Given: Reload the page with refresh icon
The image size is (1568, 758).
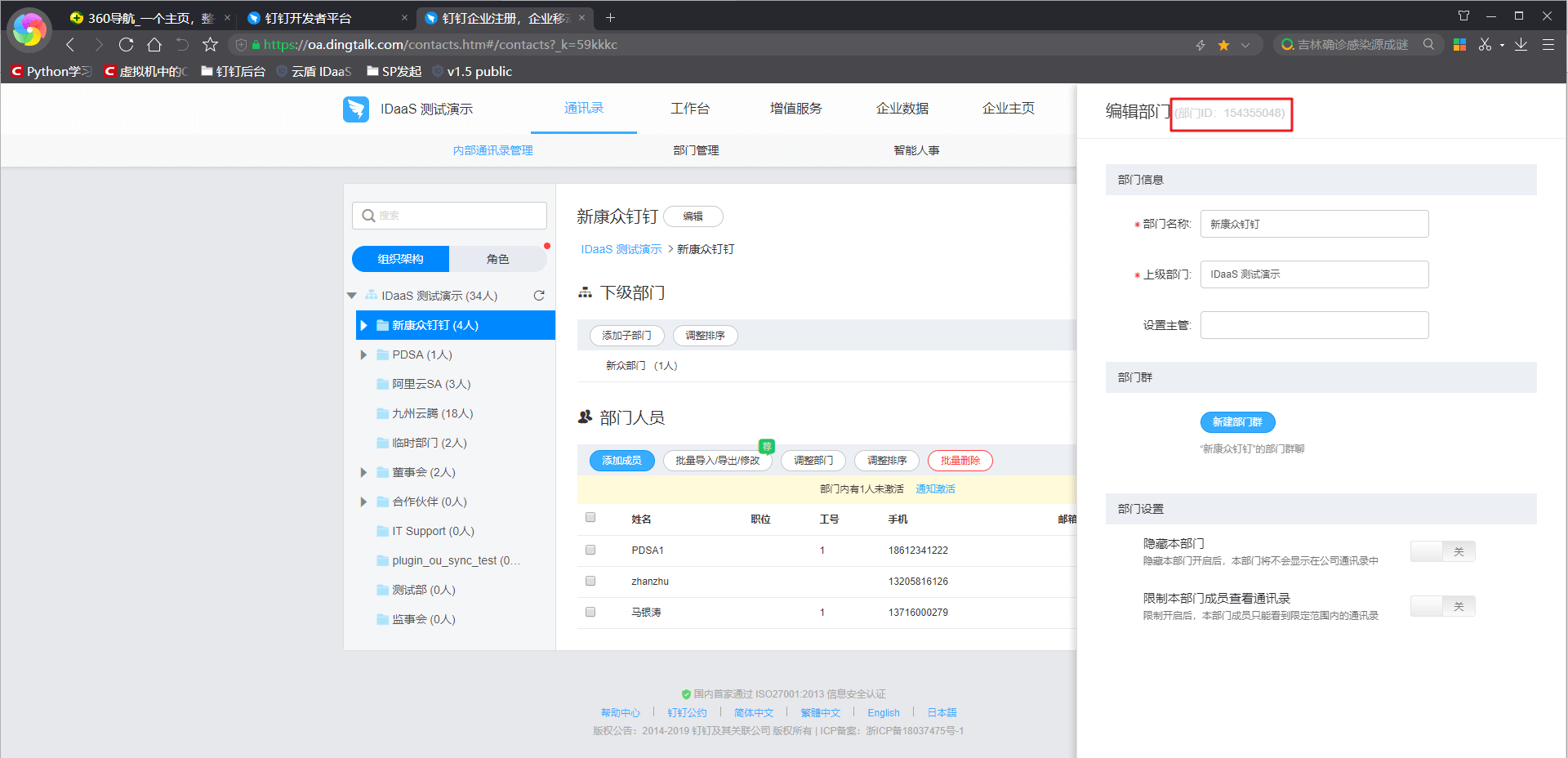Looking at the screenshot, I should coord(126,45).
